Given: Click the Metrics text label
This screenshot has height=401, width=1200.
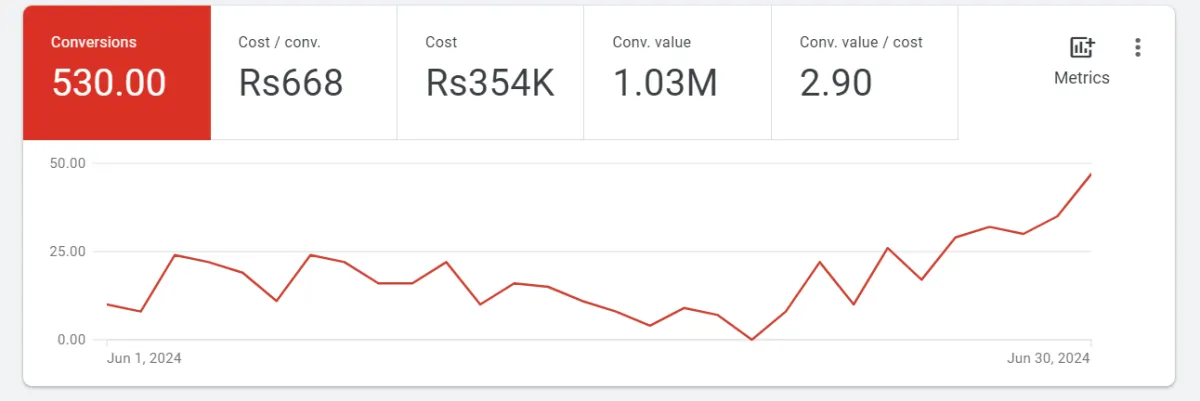Looking at the screenshot, I should click(x=1081, y=78).
